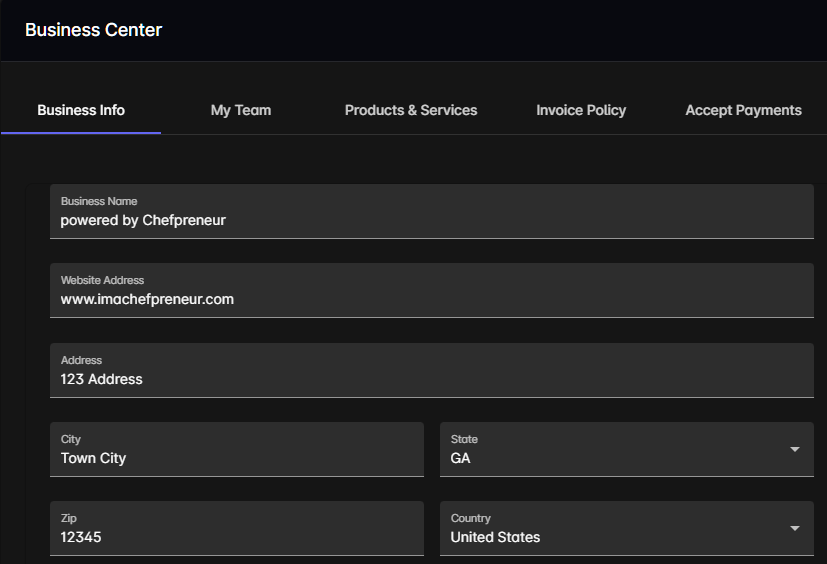Viewport: 827px width, 564px height.
Task: Click the www.imachefpreneur.com text
Action: 147,299
